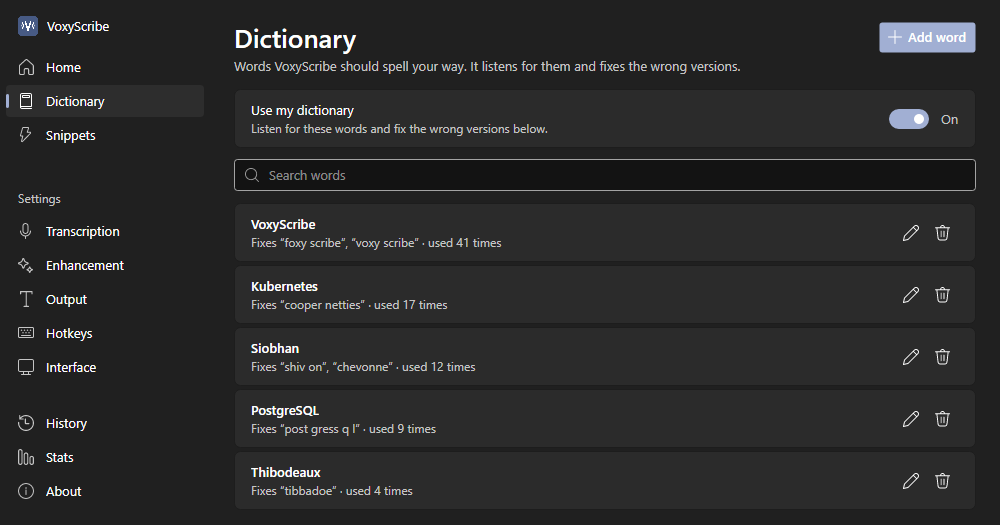Click the Hotkeys keyboard icon
Viewport: 1000px width, 525px height.
26,332
